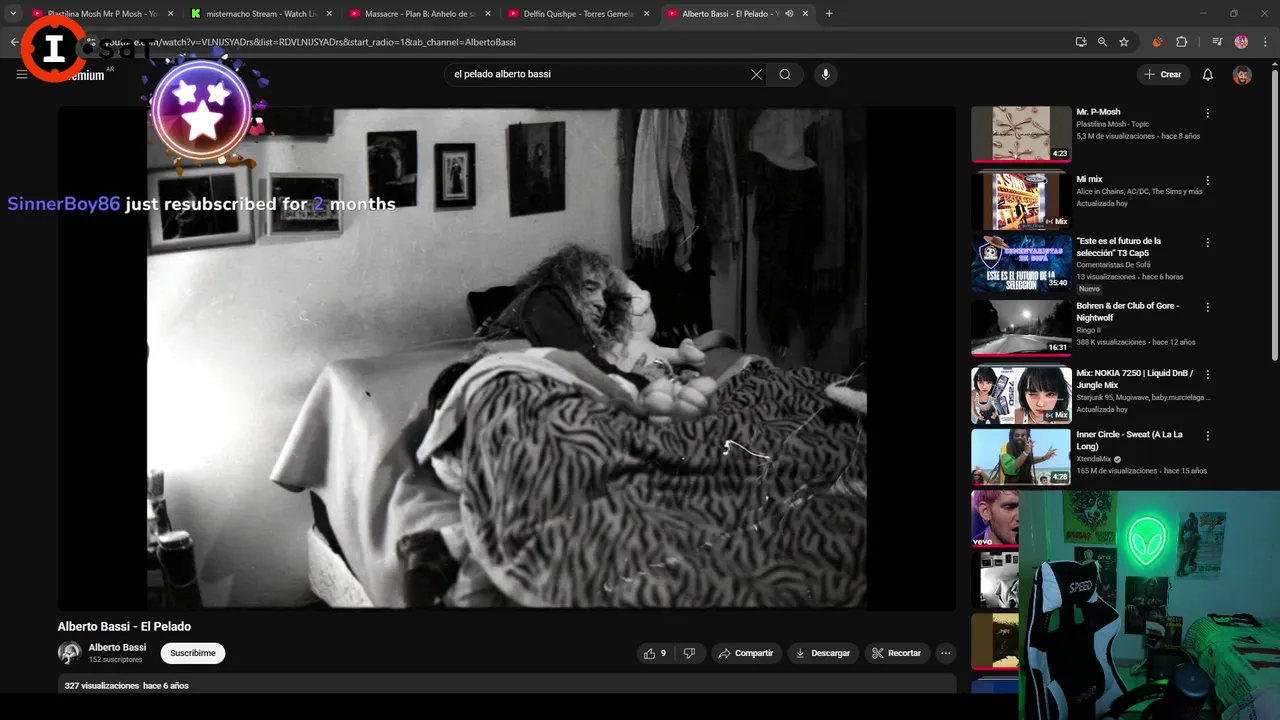Open the Inner Circle Sweat thumbnail
The width and height of the screenshot is (1280, 720).
tap(1021, 457)
